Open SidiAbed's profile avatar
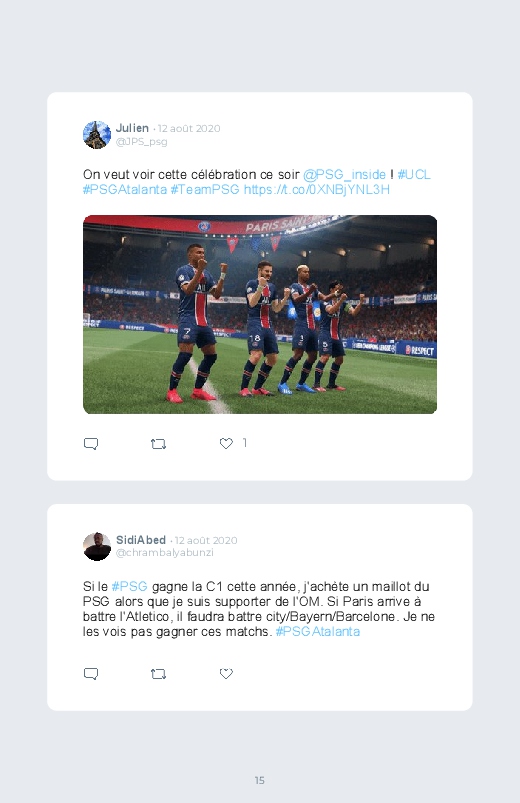The image size is (520, 803). pos(97,546)
